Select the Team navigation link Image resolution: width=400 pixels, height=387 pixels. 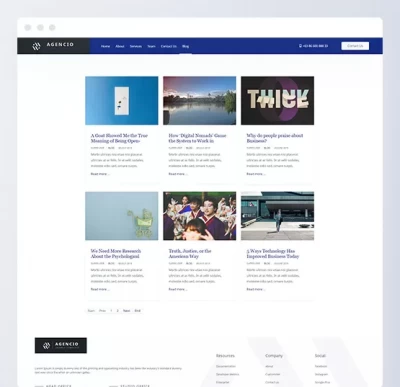[151, 46]
